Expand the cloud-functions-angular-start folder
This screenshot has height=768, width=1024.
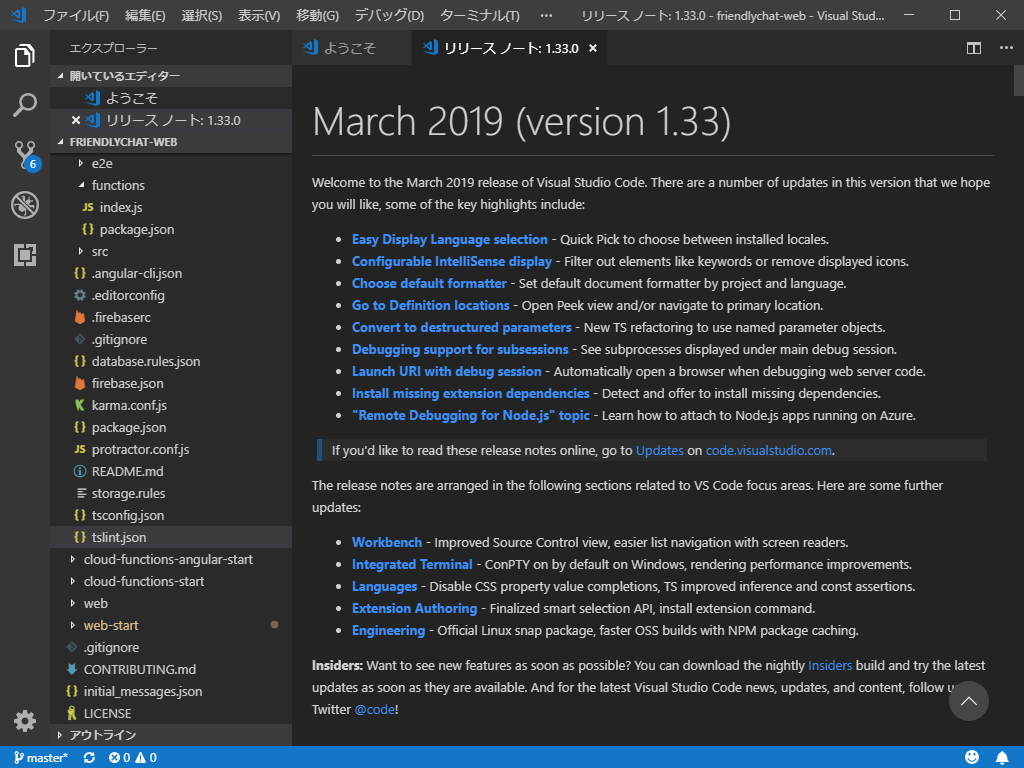[171, 560]
